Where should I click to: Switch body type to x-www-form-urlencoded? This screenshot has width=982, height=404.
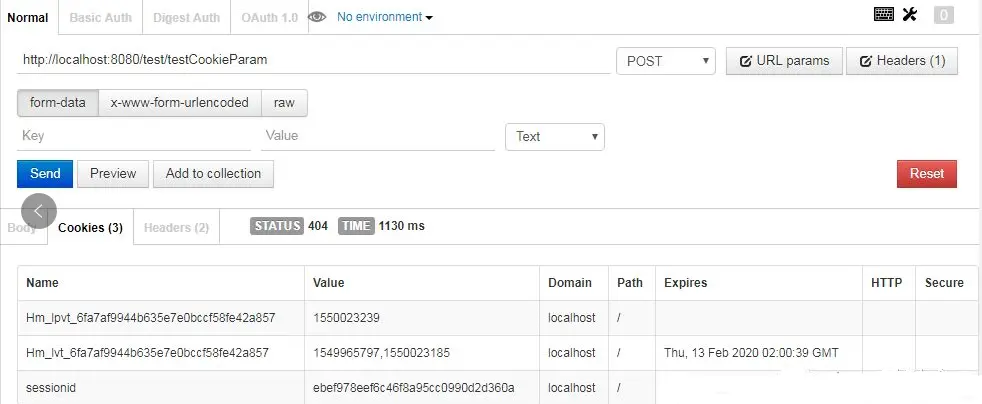click(180, 103)
